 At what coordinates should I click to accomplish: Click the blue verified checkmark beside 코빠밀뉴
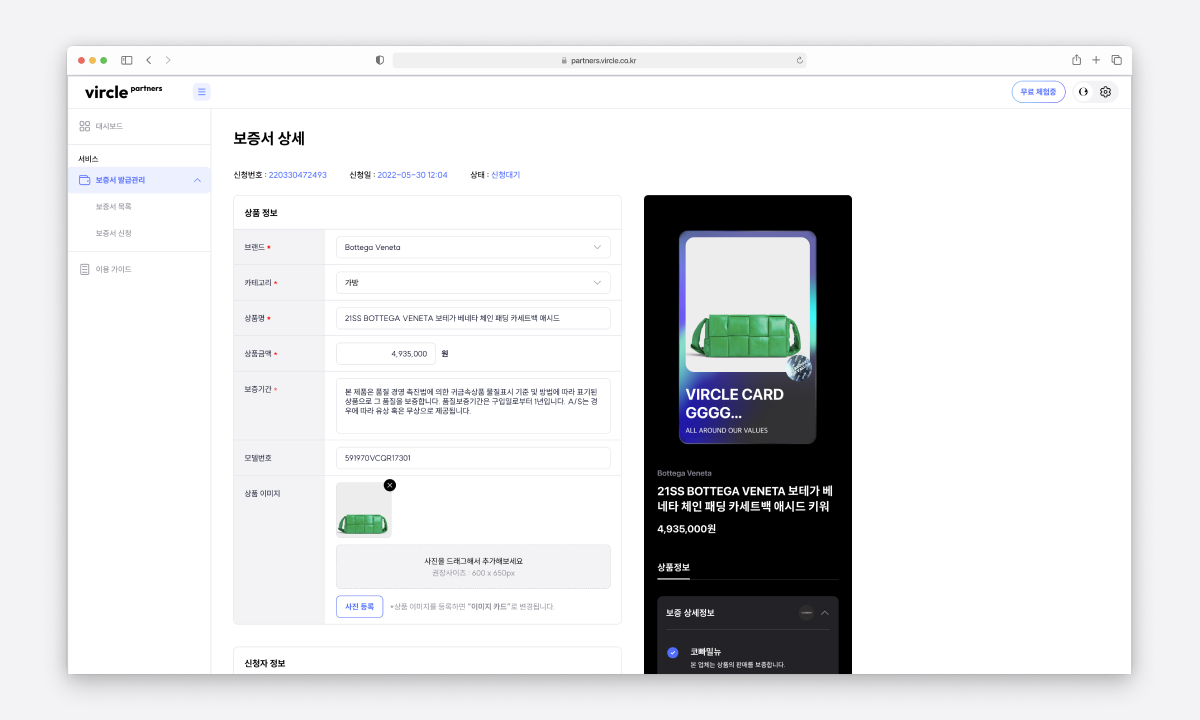(672, 651)
